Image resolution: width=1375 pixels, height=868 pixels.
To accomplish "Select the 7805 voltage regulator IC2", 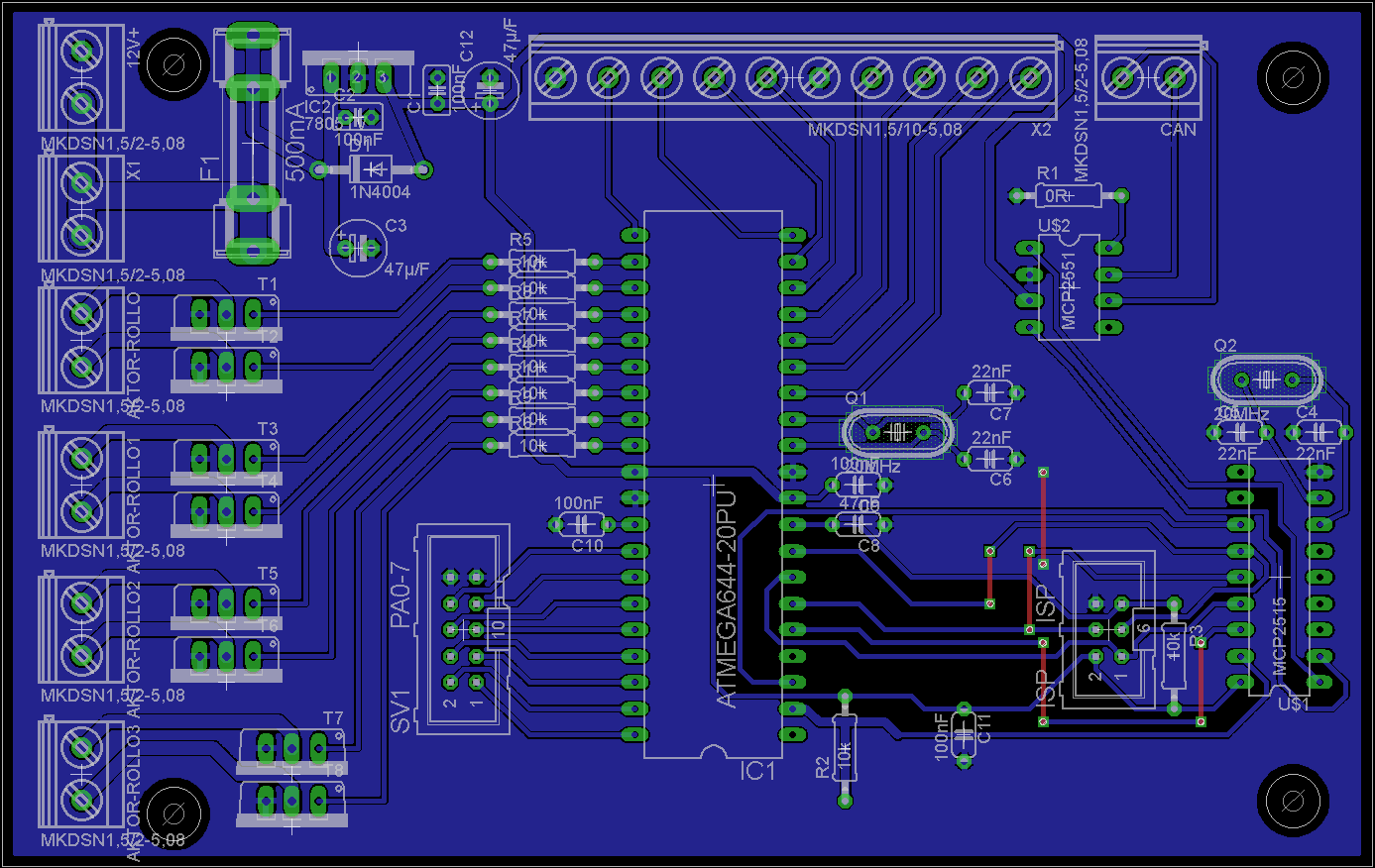I will (x=357, y=76).
